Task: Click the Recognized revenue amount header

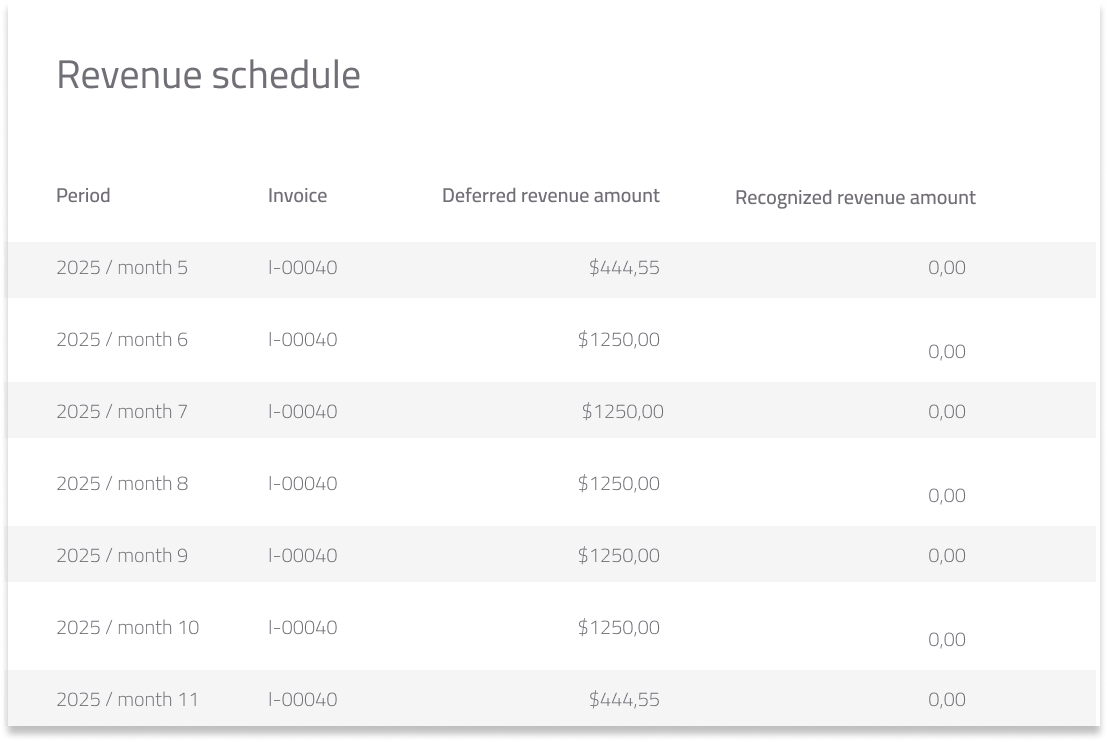Action: [855, 197]
